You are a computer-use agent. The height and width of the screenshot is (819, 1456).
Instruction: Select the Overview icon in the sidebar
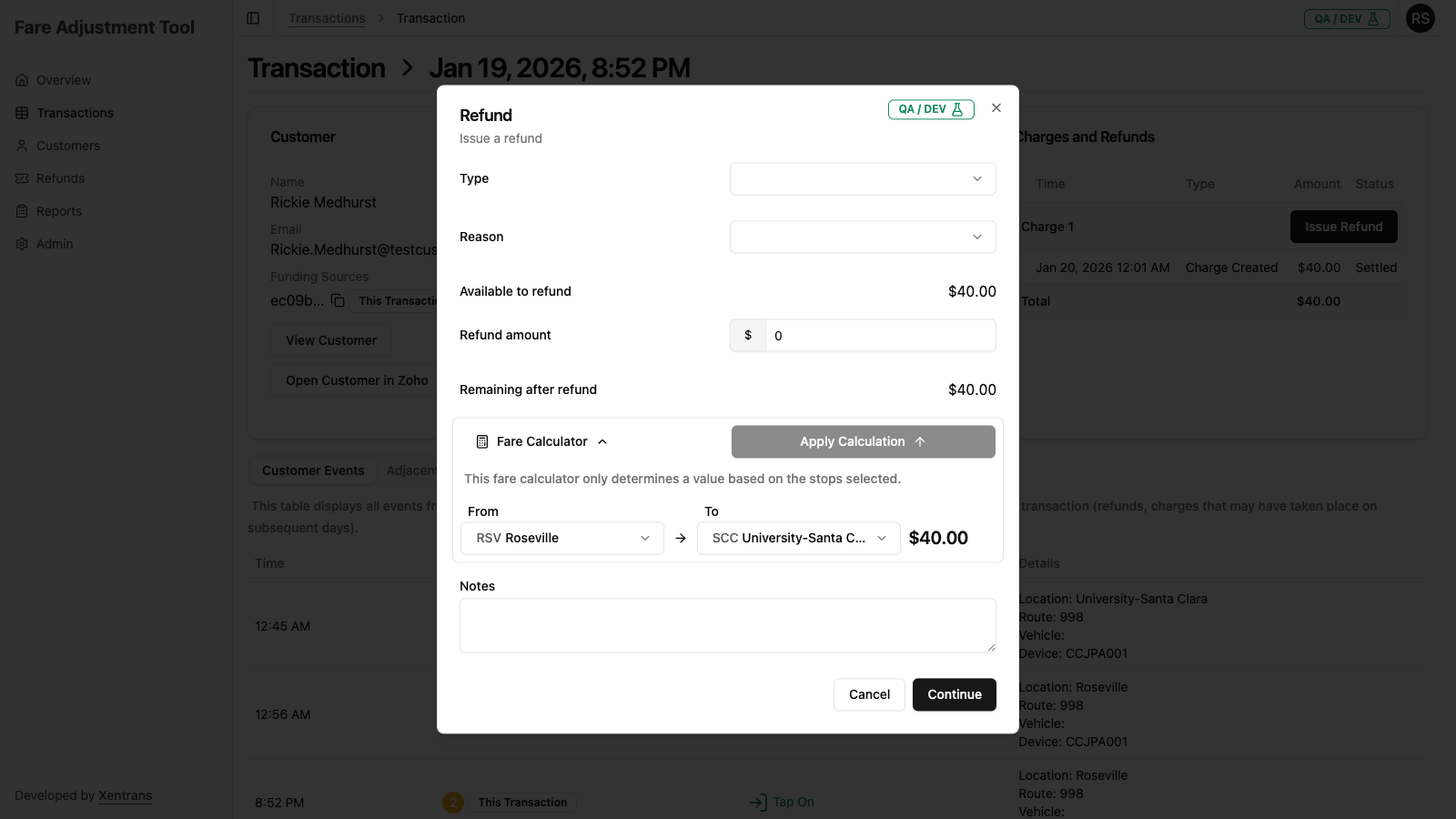pos(22,80)
